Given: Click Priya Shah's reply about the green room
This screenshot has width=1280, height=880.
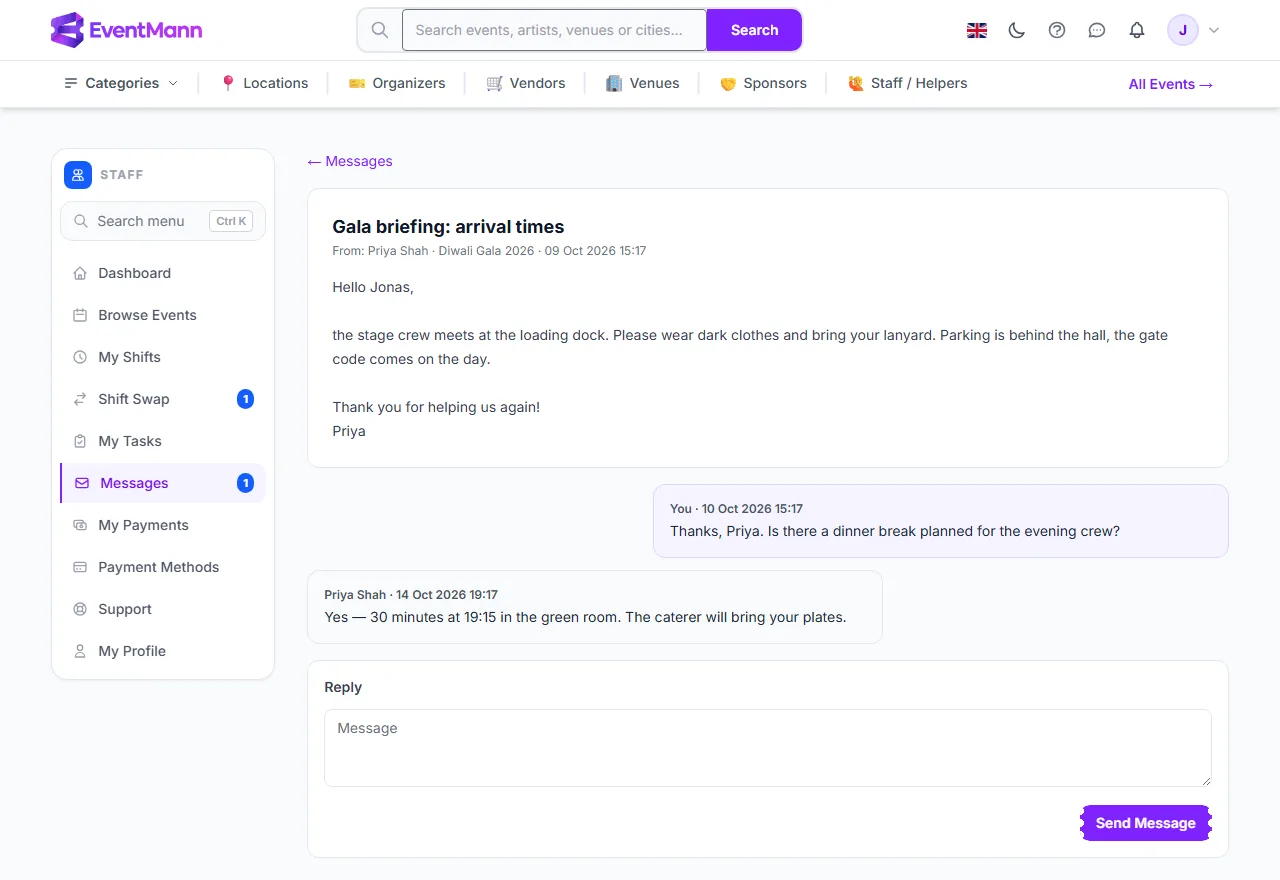Looking at the screenshot, I should pos(595,607).
